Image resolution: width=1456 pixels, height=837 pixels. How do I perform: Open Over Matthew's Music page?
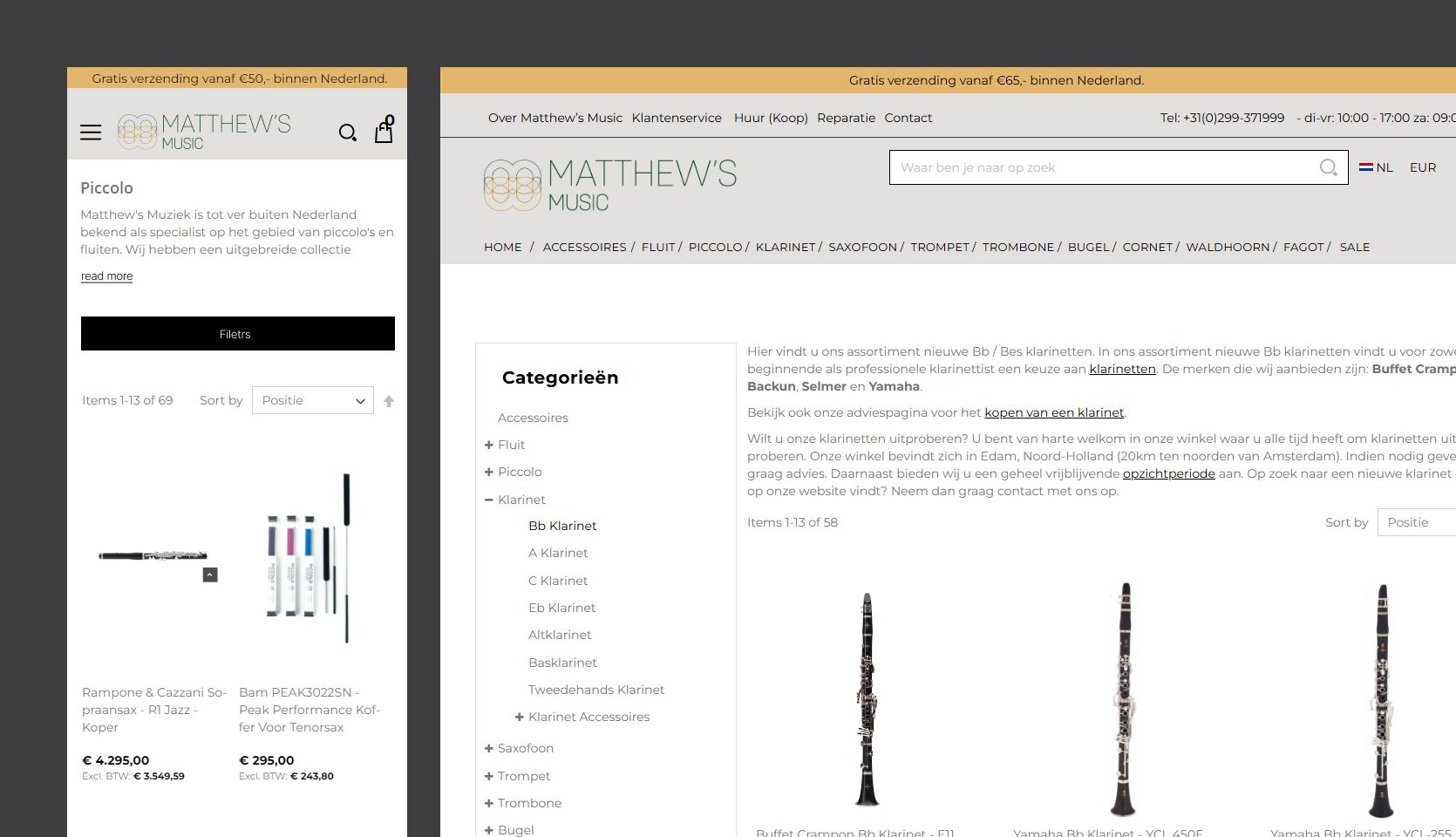point(555,118)
